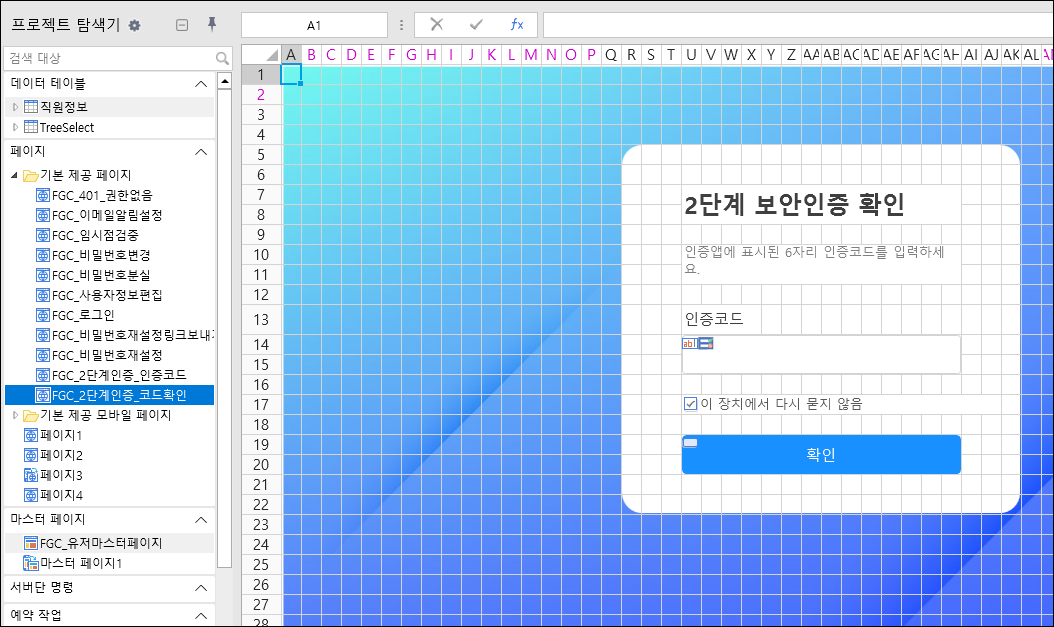Viewport: 1054px width, 627px height.
Task: Collapse the 마스터 페이지 section chevron
Action: coord(200,519)
